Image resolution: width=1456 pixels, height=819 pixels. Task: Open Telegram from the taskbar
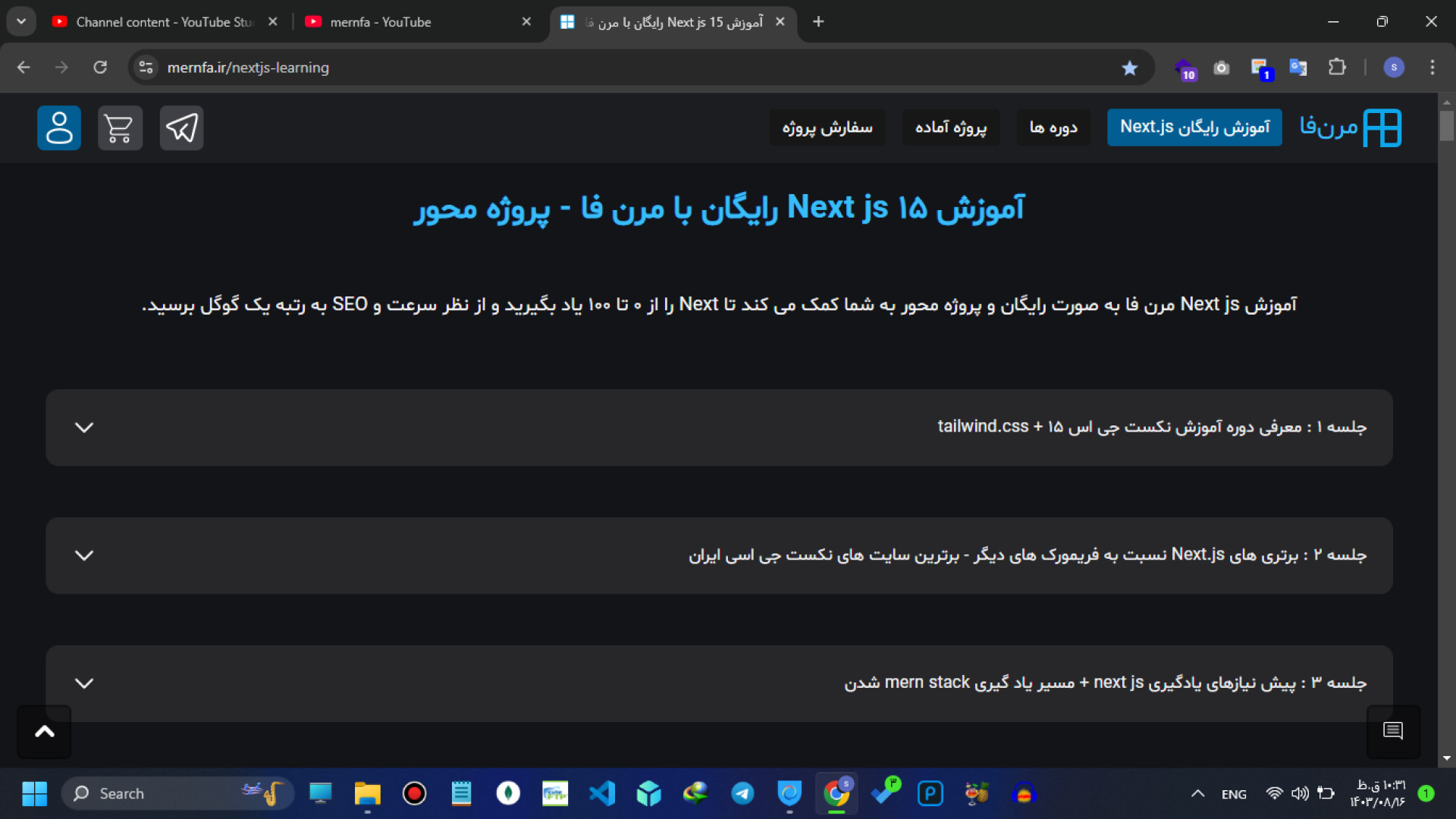point(742,794)
